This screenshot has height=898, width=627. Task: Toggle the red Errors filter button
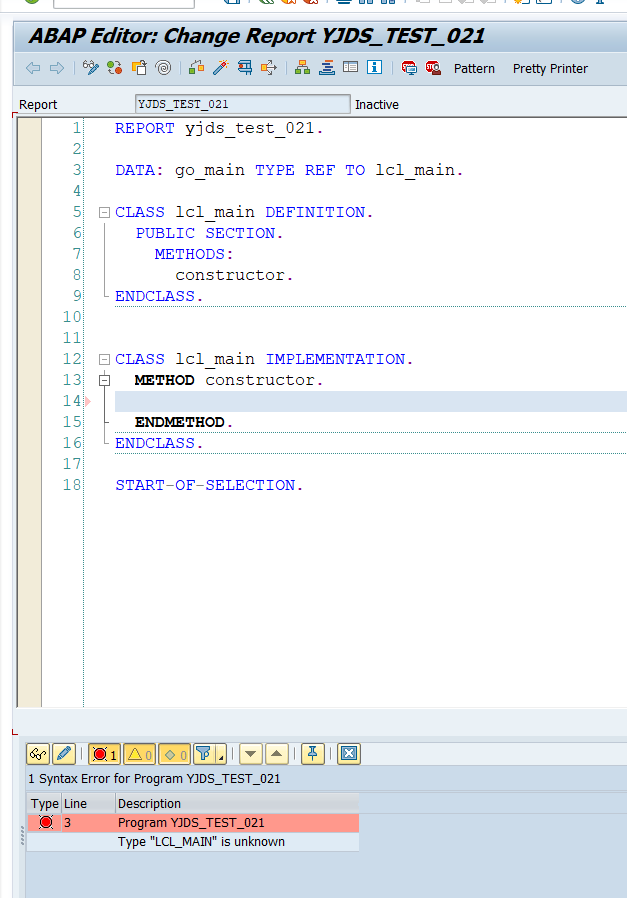point(104,754)
